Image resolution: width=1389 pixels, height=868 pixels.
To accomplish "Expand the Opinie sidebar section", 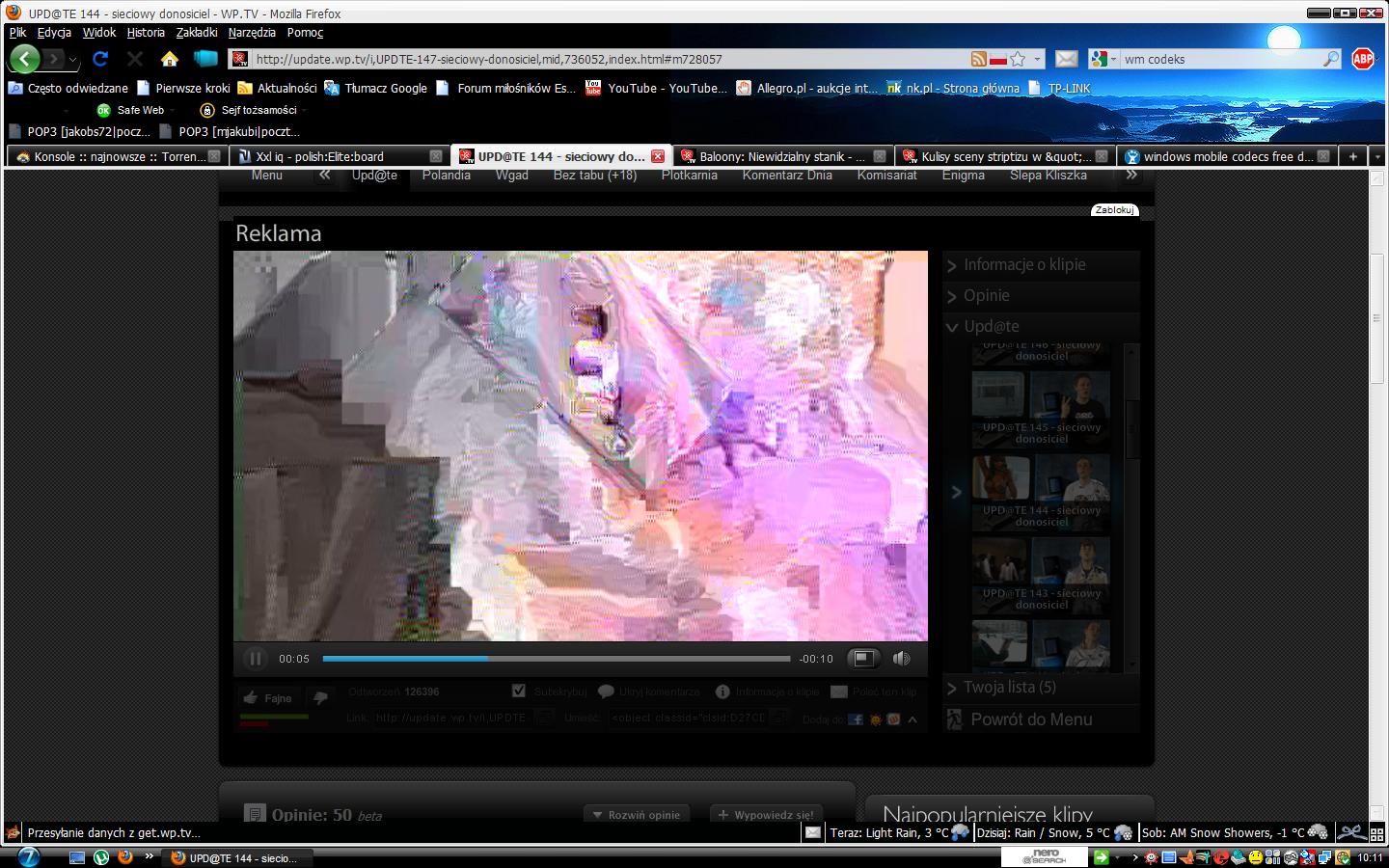I will [986, 296].
